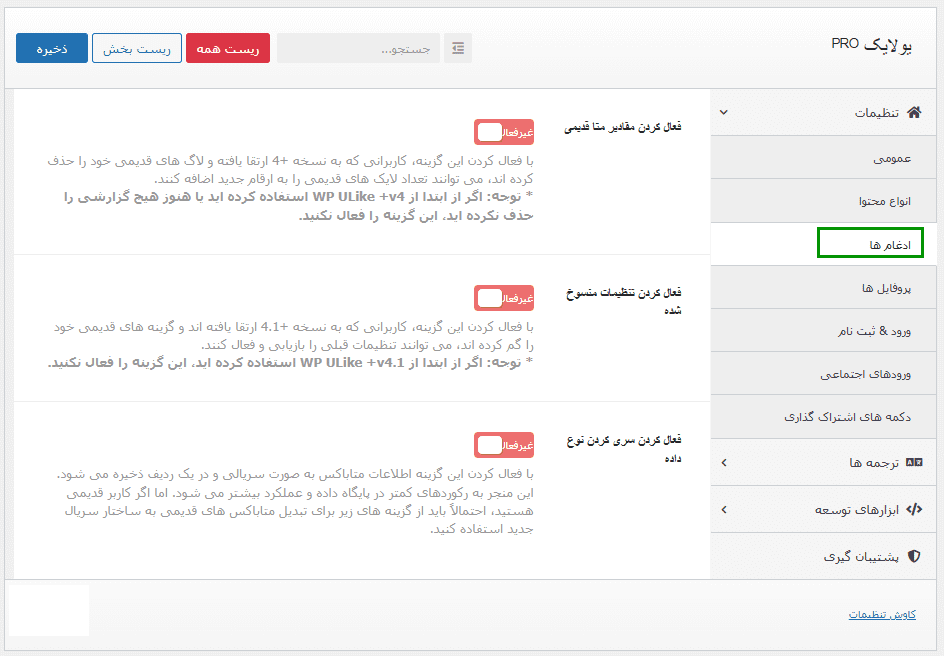This screenshot has height=656, width=944.
Task: Click the ریست بخش button
Action: tap(137, 48)
